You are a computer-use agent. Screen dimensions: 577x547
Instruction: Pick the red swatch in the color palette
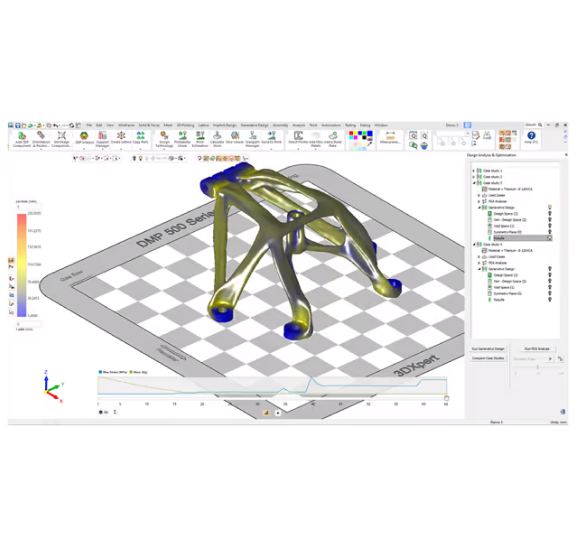[351, 133]
